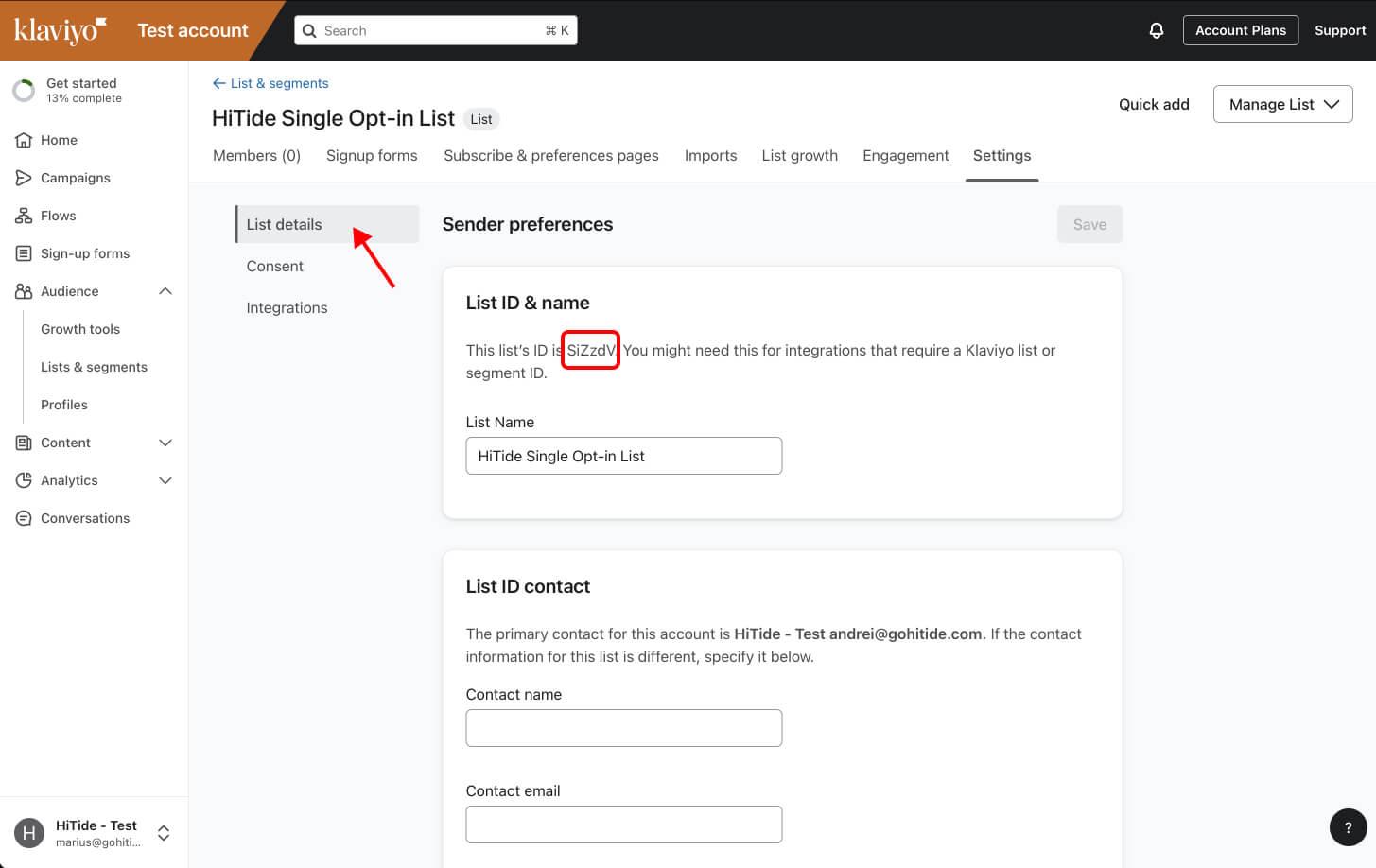
Task: Open the help question mark button
Action: point(1348,826)
